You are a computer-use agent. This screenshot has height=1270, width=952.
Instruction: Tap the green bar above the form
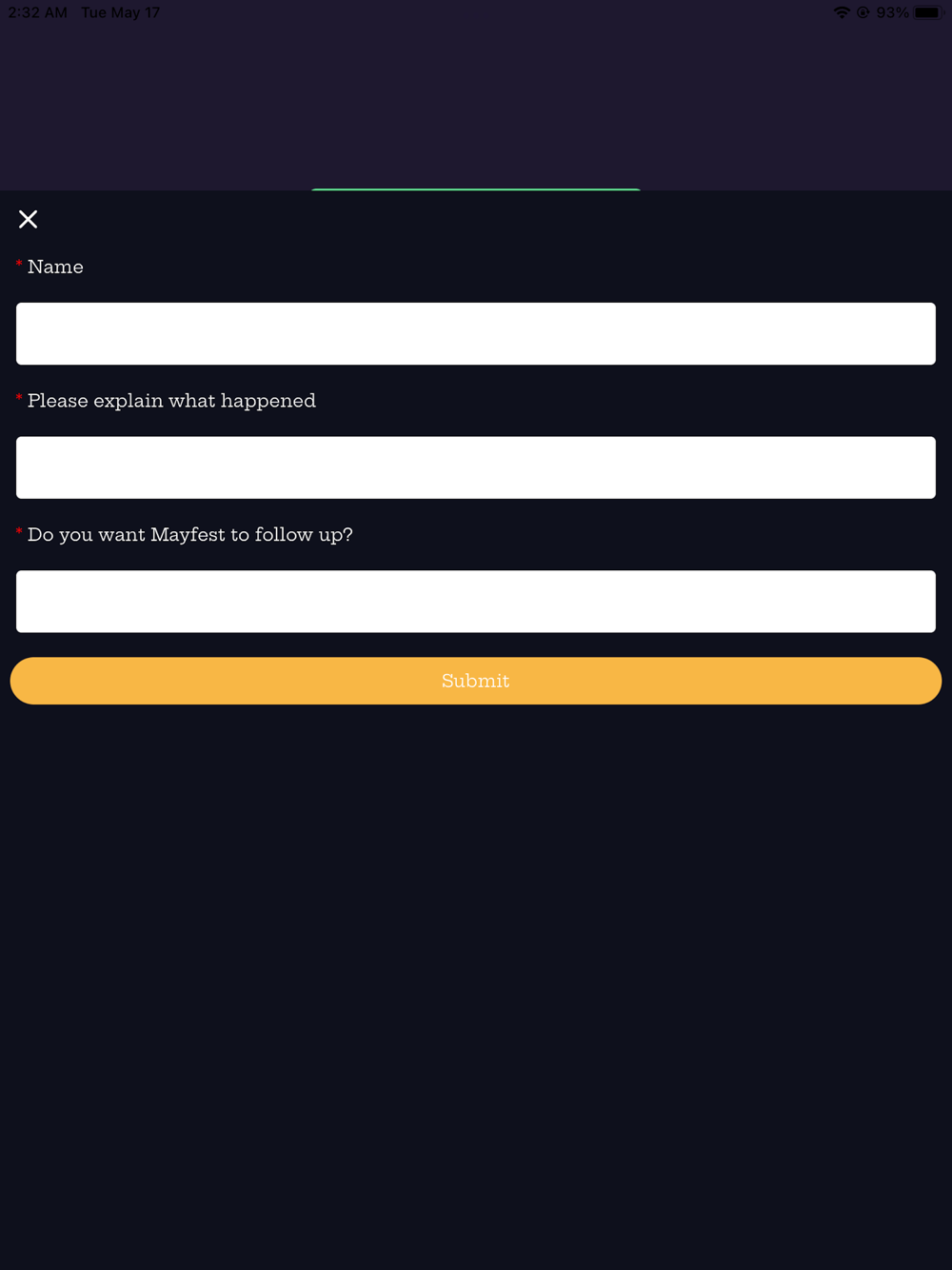click(x=476, y=189)
